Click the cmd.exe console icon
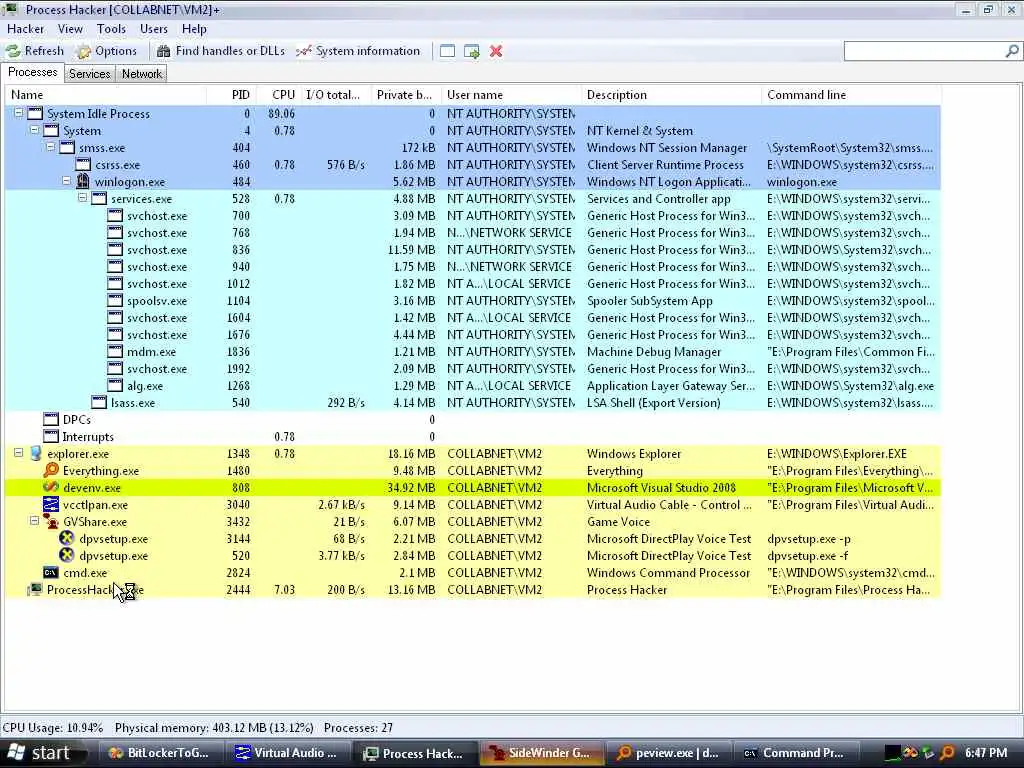 click(x=51, y=572)
